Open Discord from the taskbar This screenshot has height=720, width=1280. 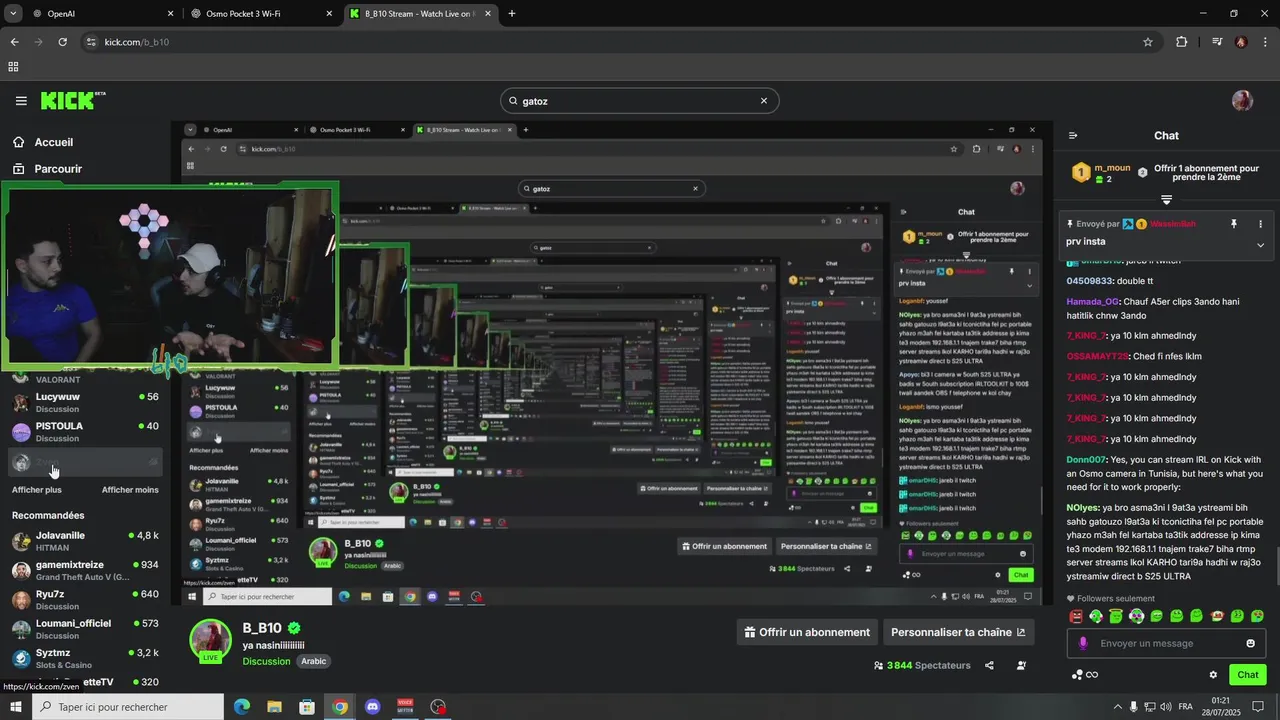373,707
